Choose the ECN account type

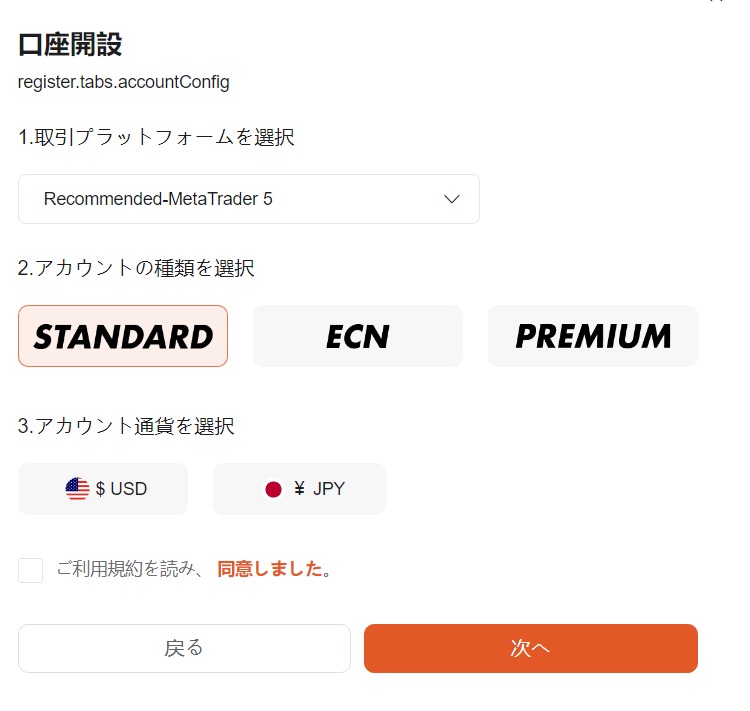click(x=358, y=336)
